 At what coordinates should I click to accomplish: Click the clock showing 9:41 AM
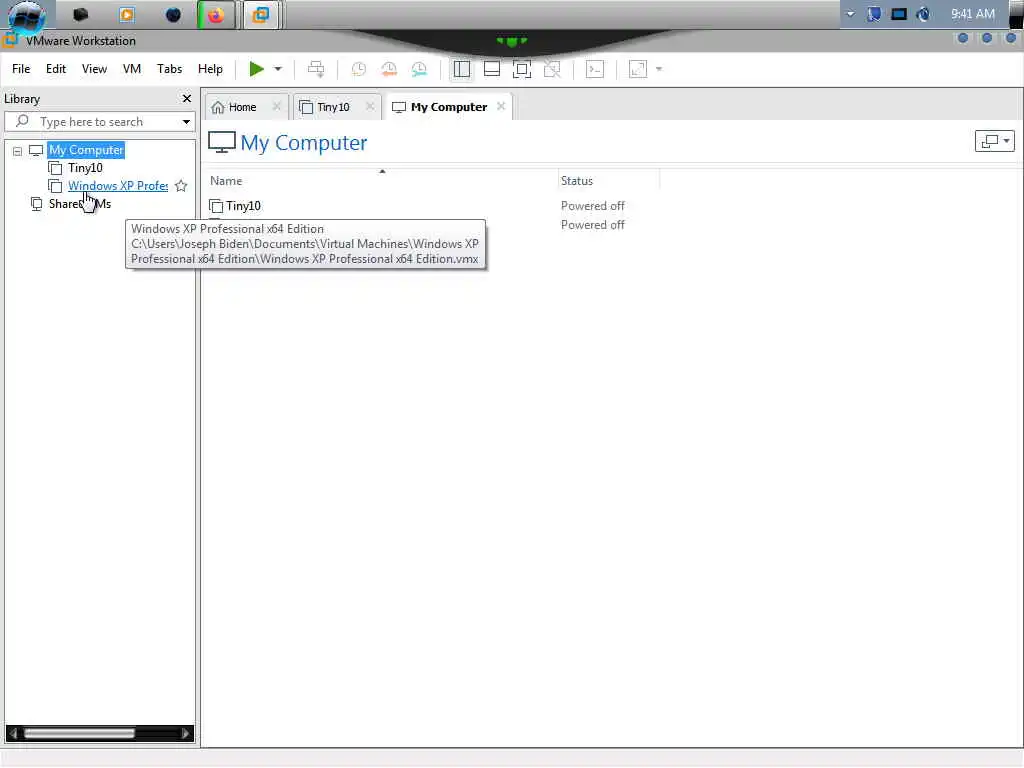(x=972, y=14)
